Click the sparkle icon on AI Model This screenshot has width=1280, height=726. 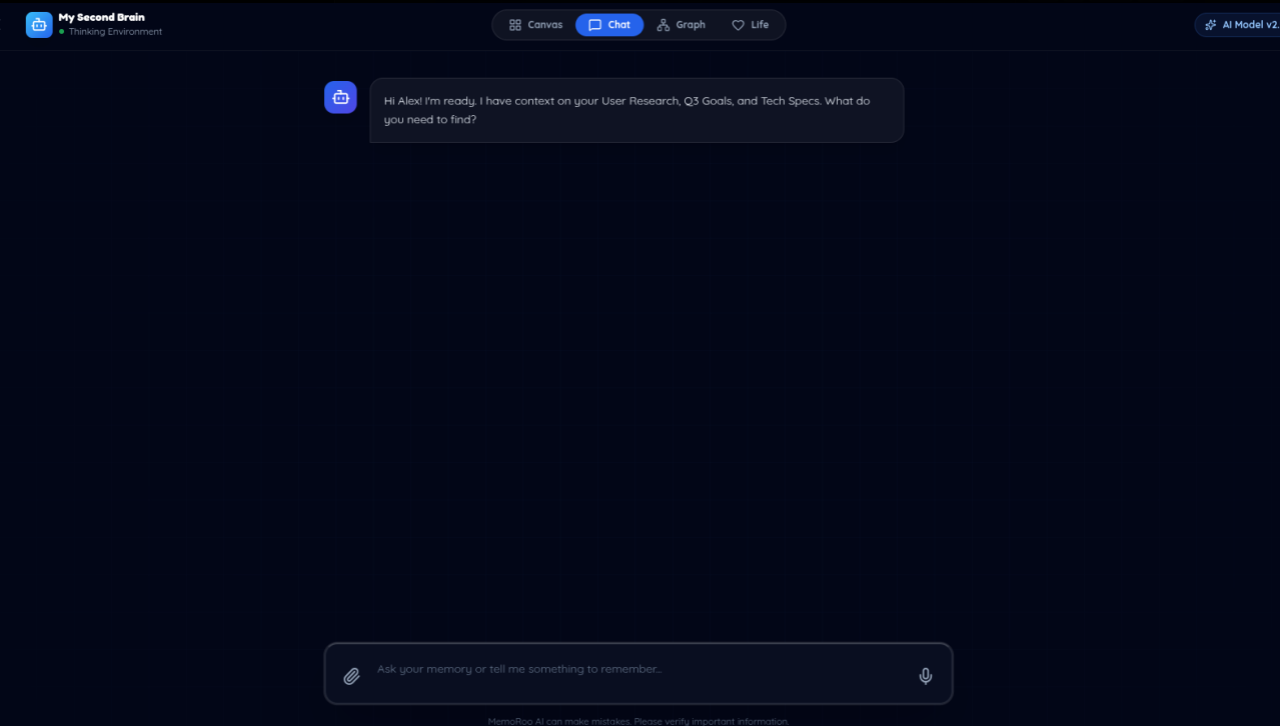pyautogui.click(x=1211, y=25)
